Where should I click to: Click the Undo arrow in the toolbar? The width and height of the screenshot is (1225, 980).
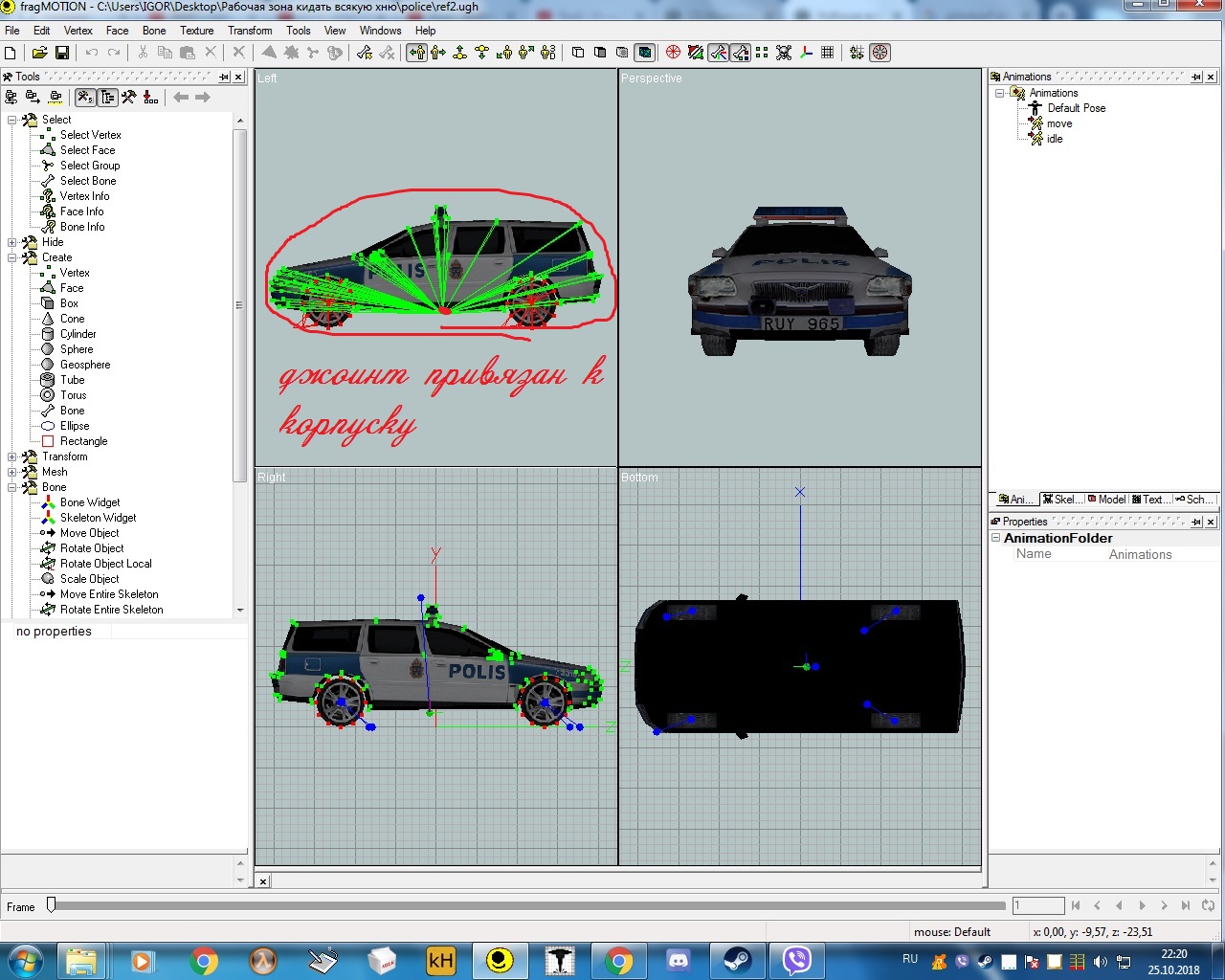tap(92, 53)
